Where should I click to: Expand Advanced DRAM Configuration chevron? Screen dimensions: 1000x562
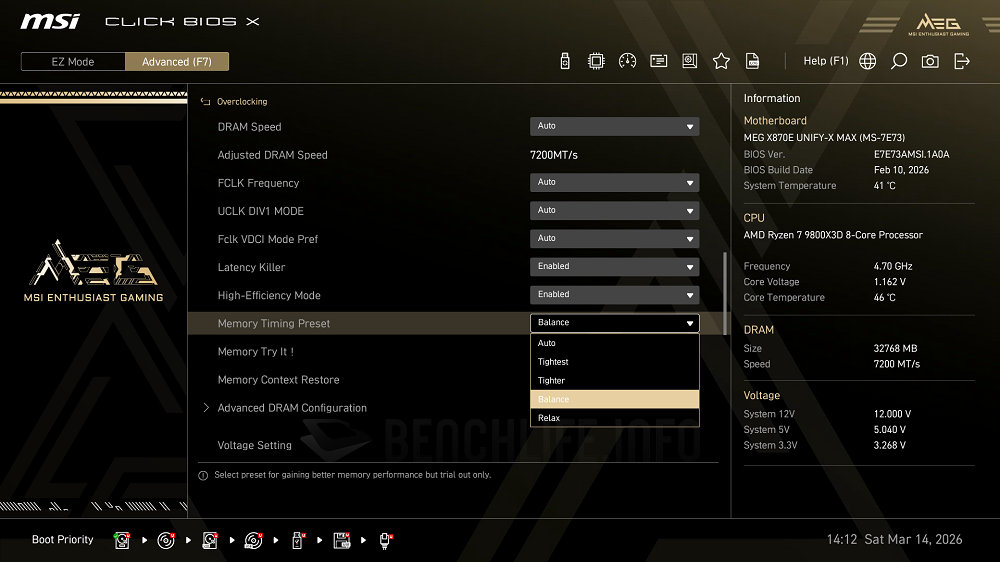(206, 408)
